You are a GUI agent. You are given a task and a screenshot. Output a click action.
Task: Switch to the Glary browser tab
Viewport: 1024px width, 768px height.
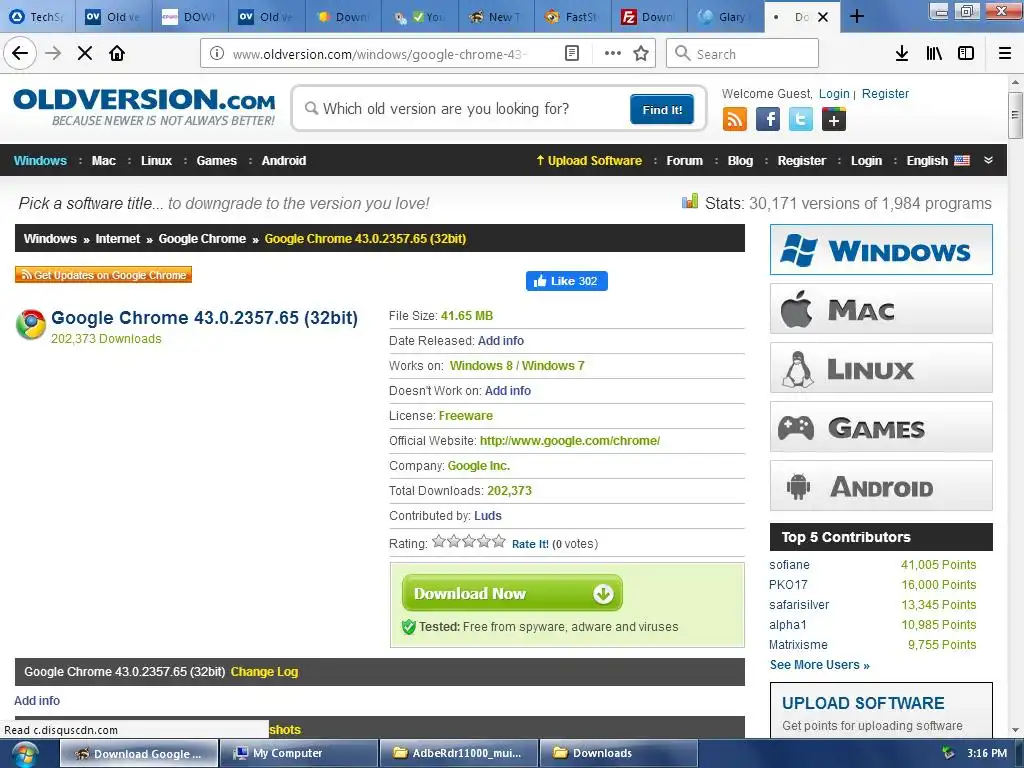724,17
